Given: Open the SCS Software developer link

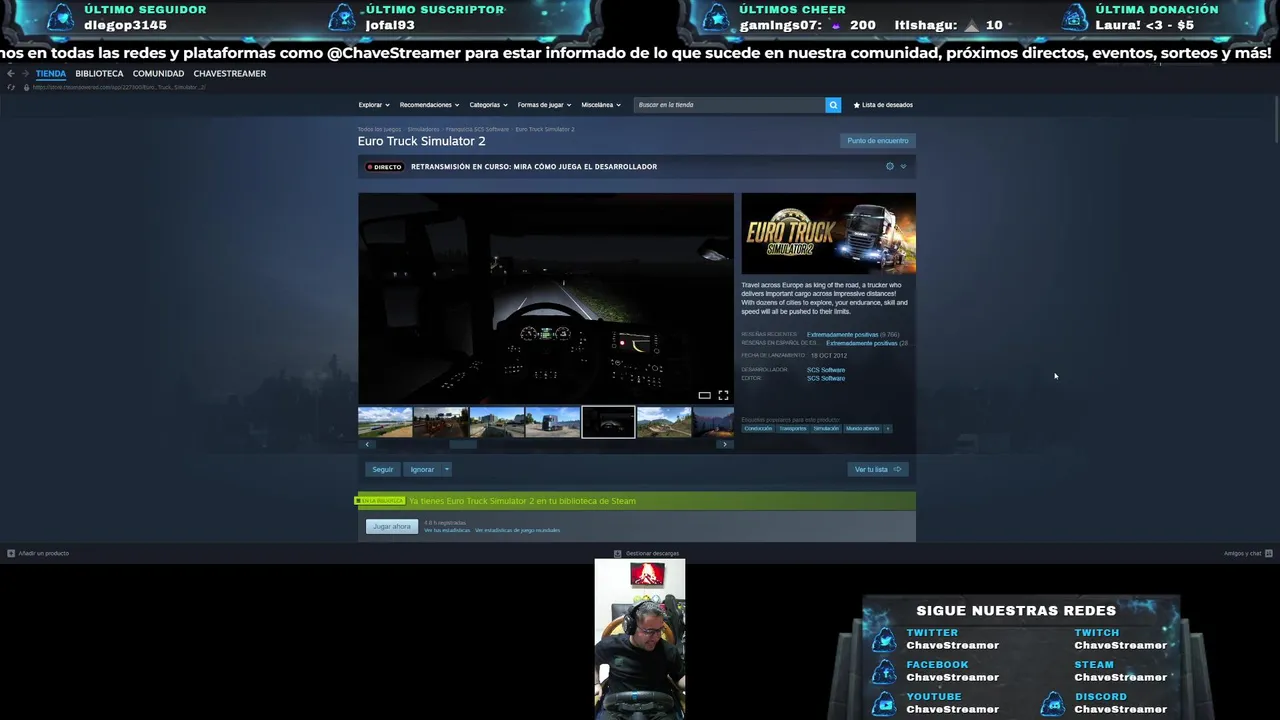Looking at the screenshot, I should (826, 370).
